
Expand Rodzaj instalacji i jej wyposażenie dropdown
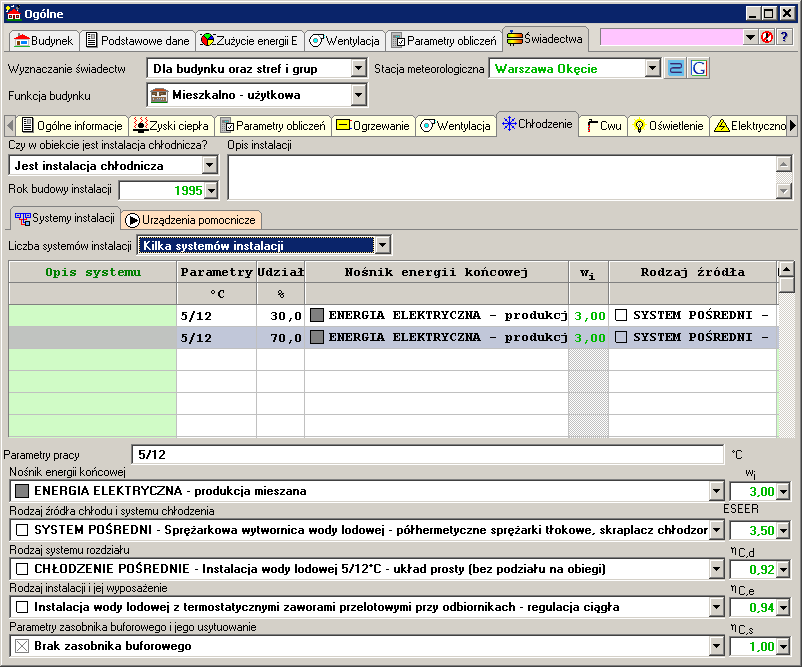pos(717,608)
